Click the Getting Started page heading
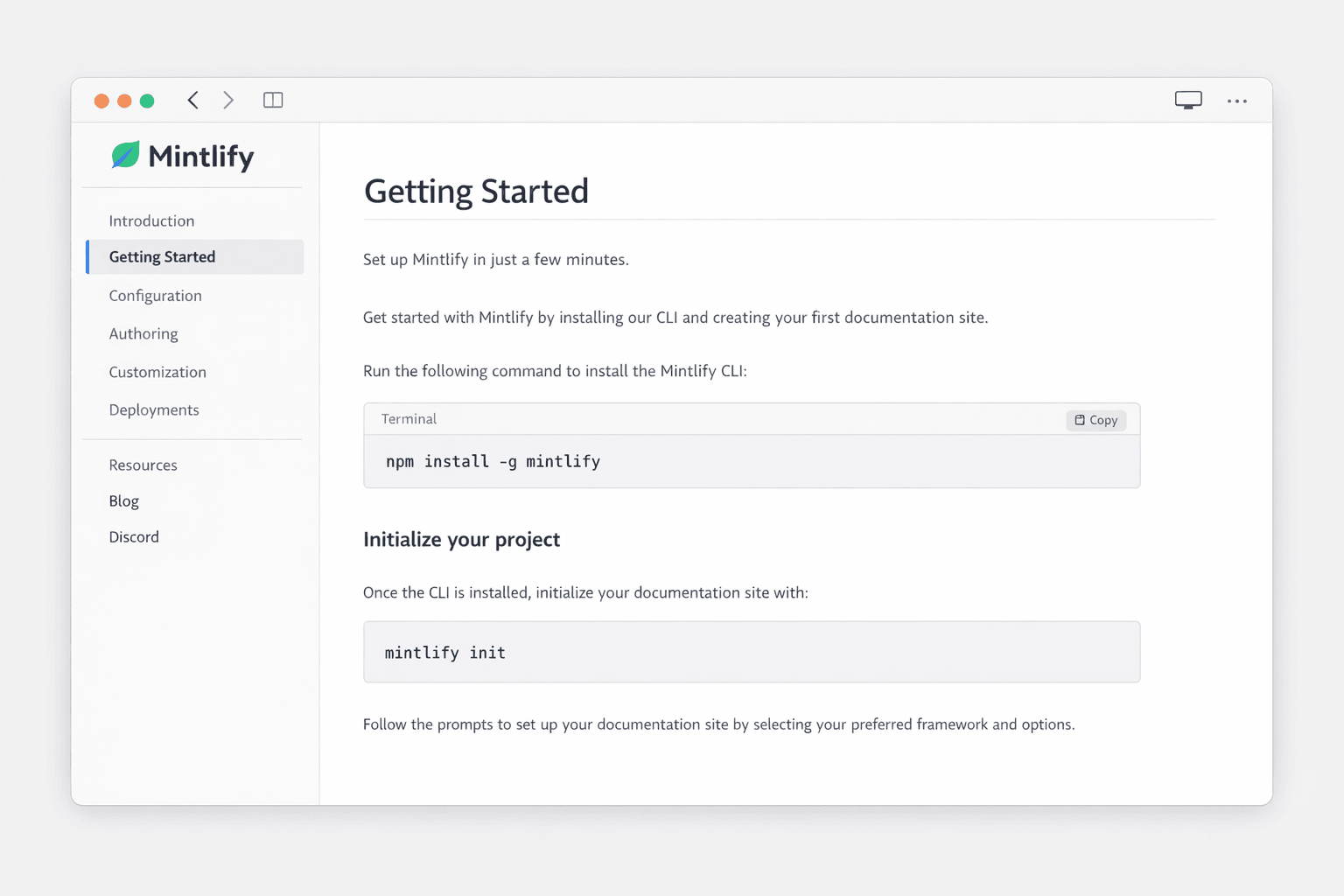This screenshot has height=896, width=1344. (x=476, y=191)
